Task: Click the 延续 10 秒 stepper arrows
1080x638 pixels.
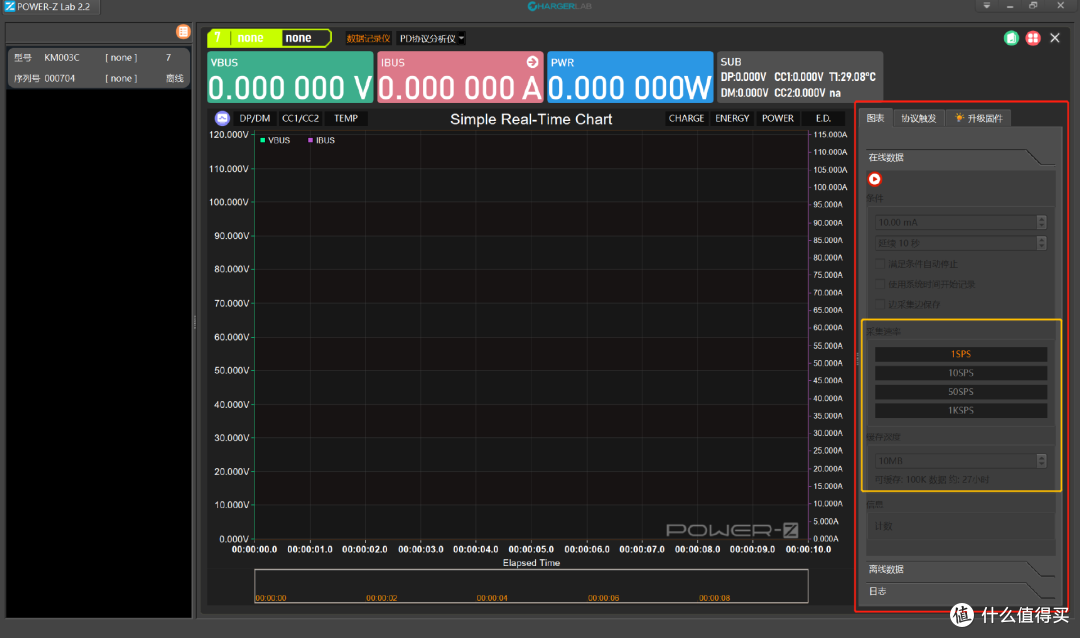Action: pos(1041,243)
